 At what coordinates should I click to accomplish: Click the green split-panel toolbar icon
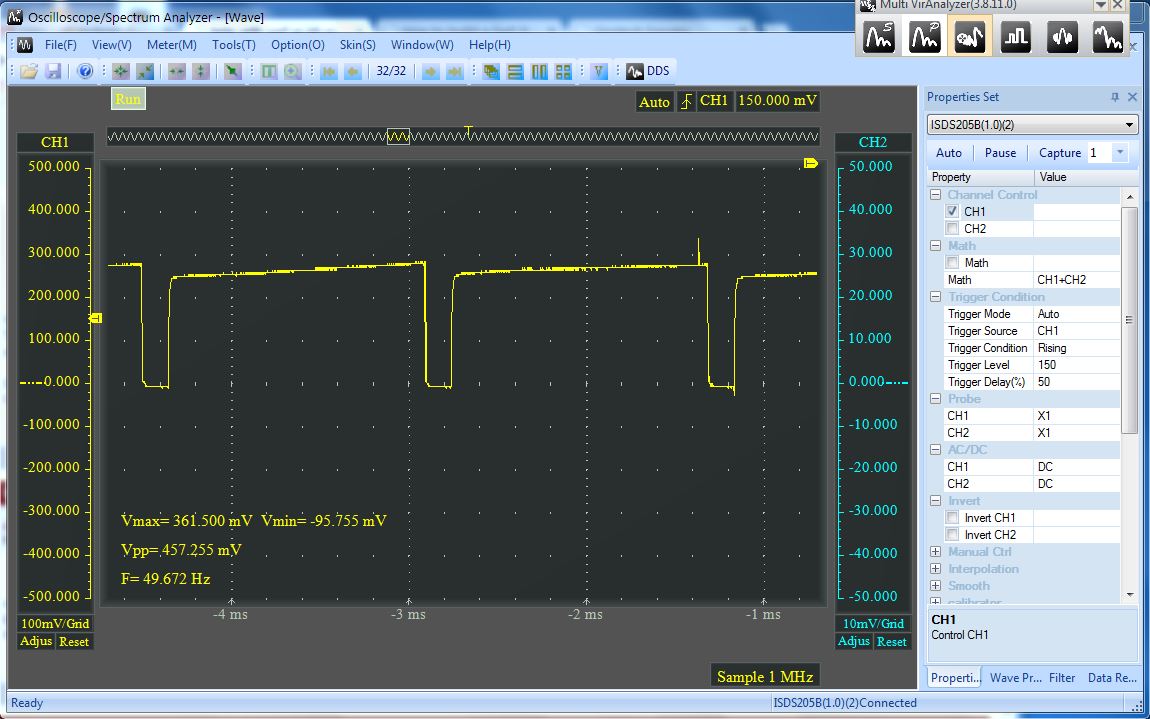pos(269,71)
